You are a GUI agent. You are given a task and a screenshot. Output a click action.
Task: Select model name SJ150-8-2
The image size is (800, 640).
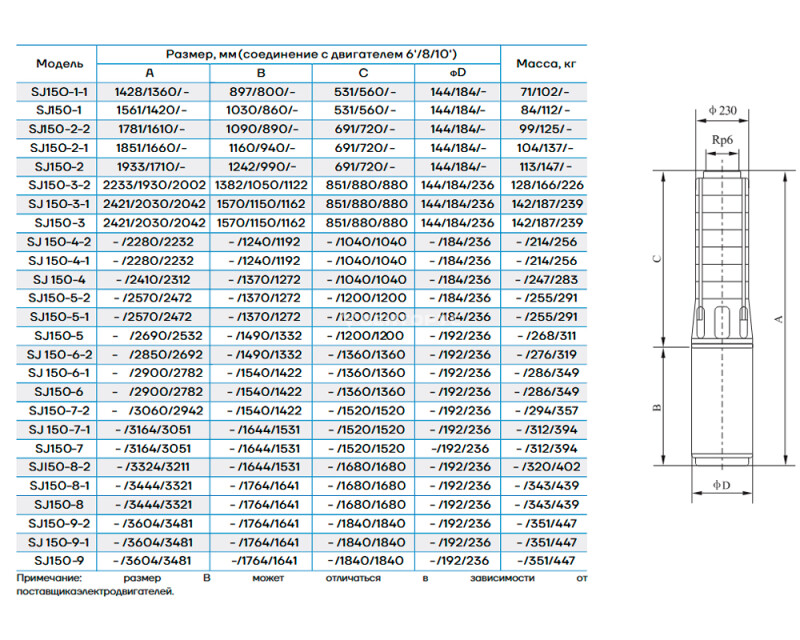tap(59, 467)
